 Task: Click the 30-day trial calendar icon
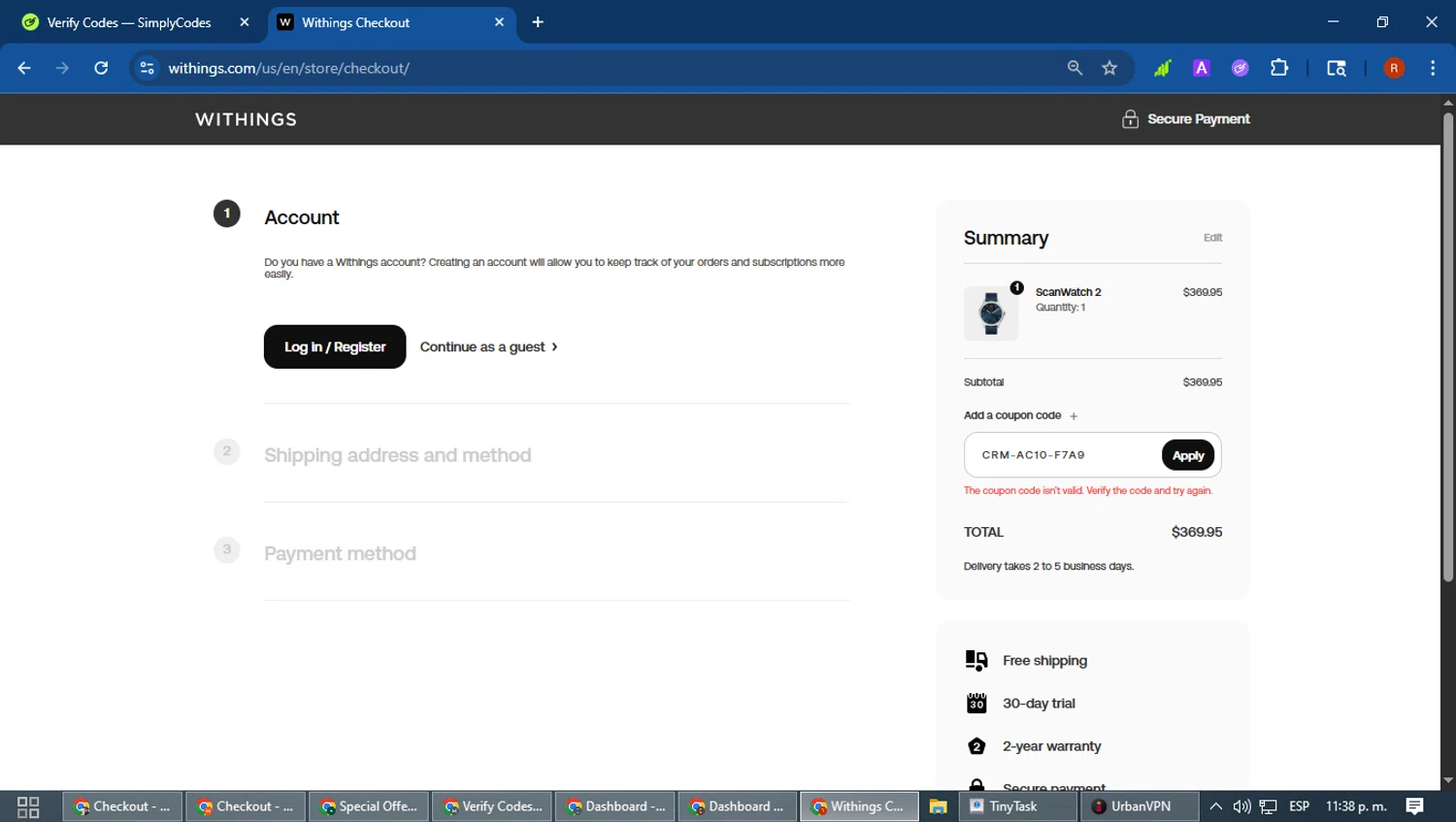[x=976, y=704]
